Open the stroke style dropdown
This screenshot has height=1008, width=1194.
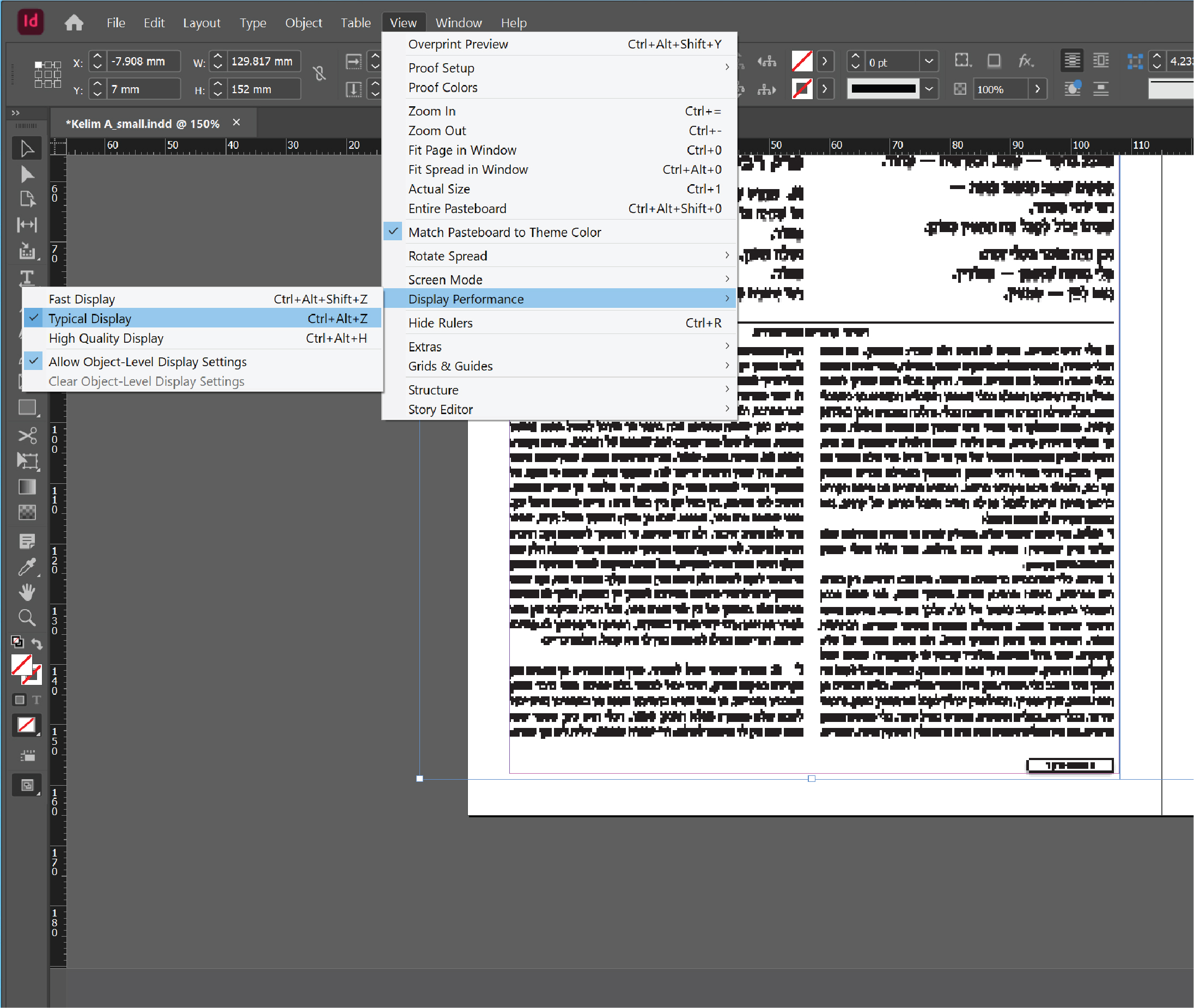click(929, 89)
